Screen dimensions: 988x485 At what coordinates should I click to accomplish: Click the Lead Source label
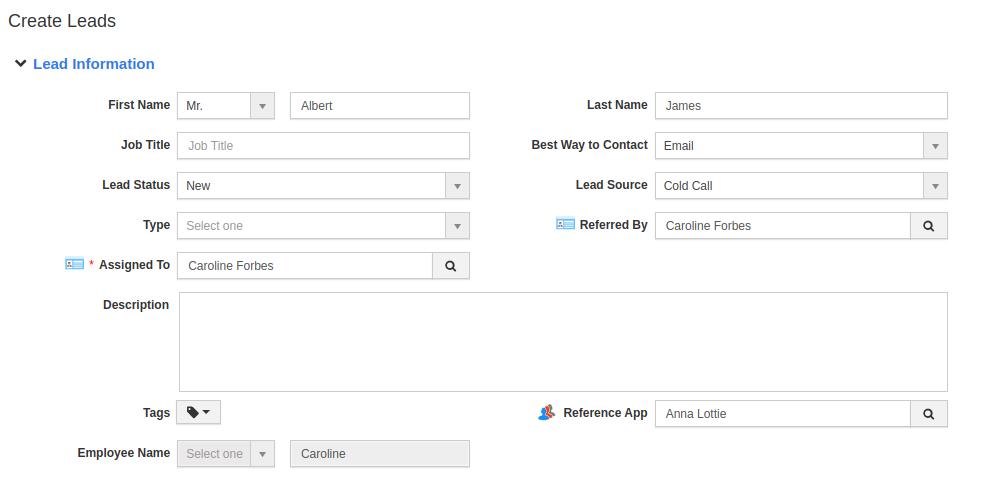click(611, 185)
